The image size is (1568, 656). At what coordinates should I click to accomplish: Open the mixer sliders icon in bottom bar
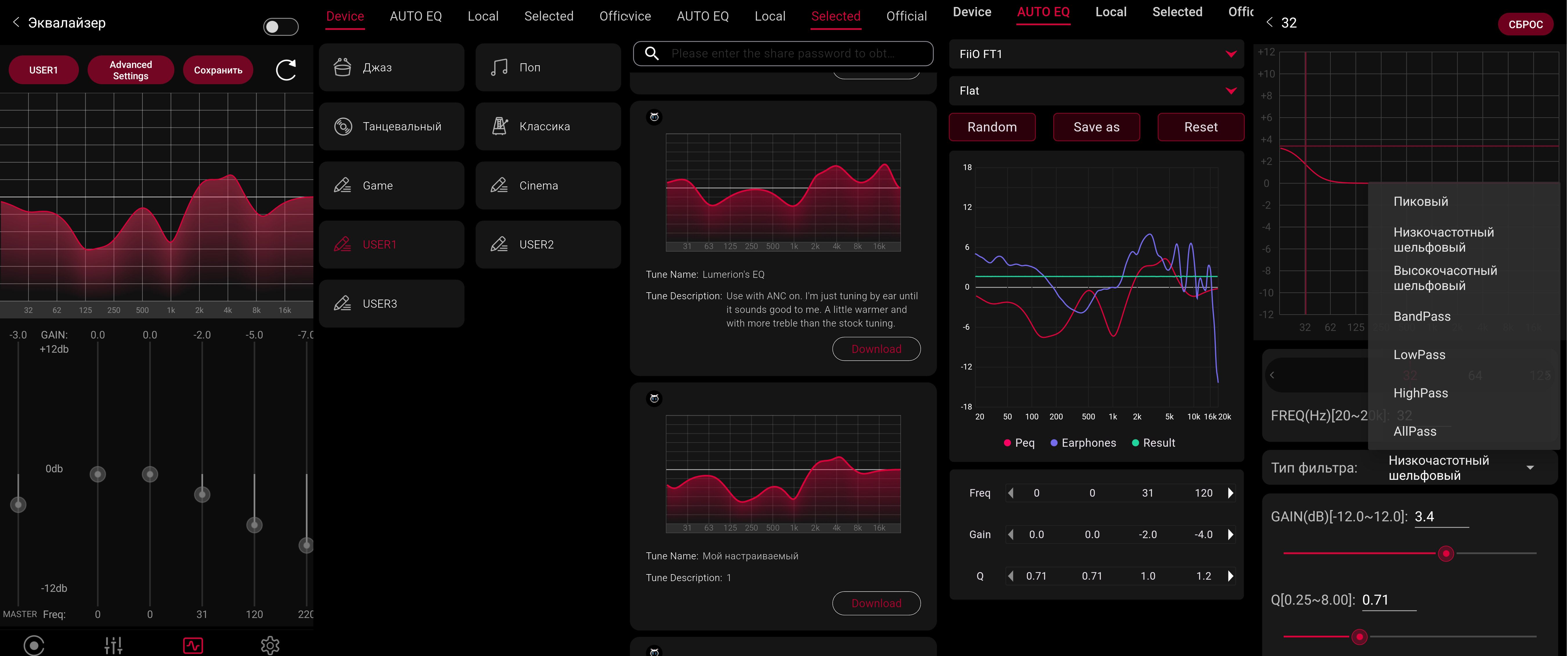coord(113,645)
